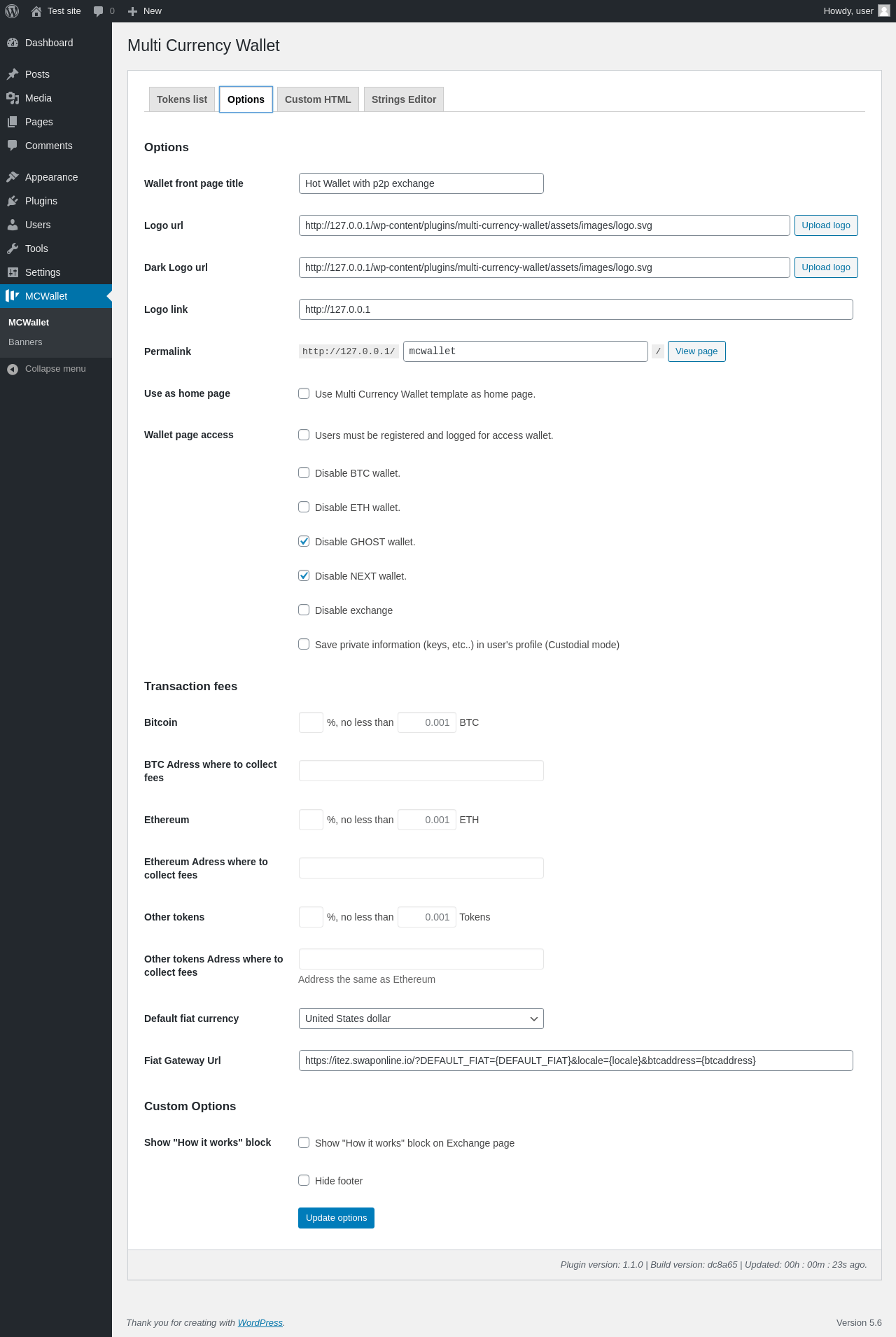Image resolution: width=896 pixels, height=1337 pixels.
Task: Switch to the Tokens list tab
Action: coord(182,99)
